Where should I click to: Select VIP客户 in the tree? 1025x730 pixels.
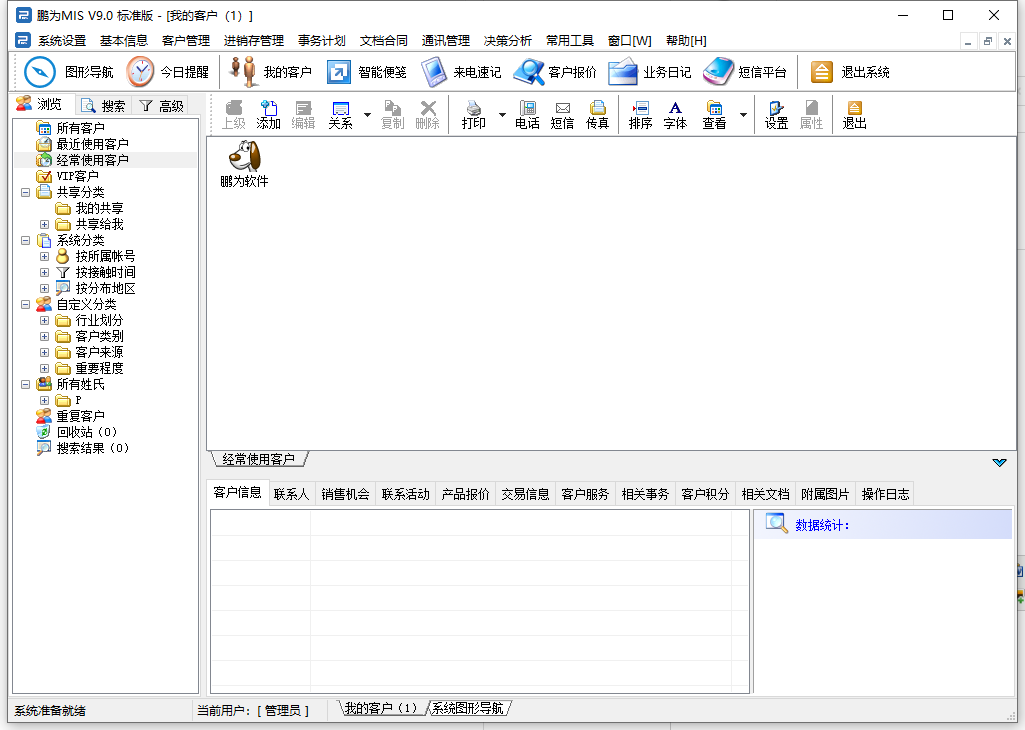point(77,176)
